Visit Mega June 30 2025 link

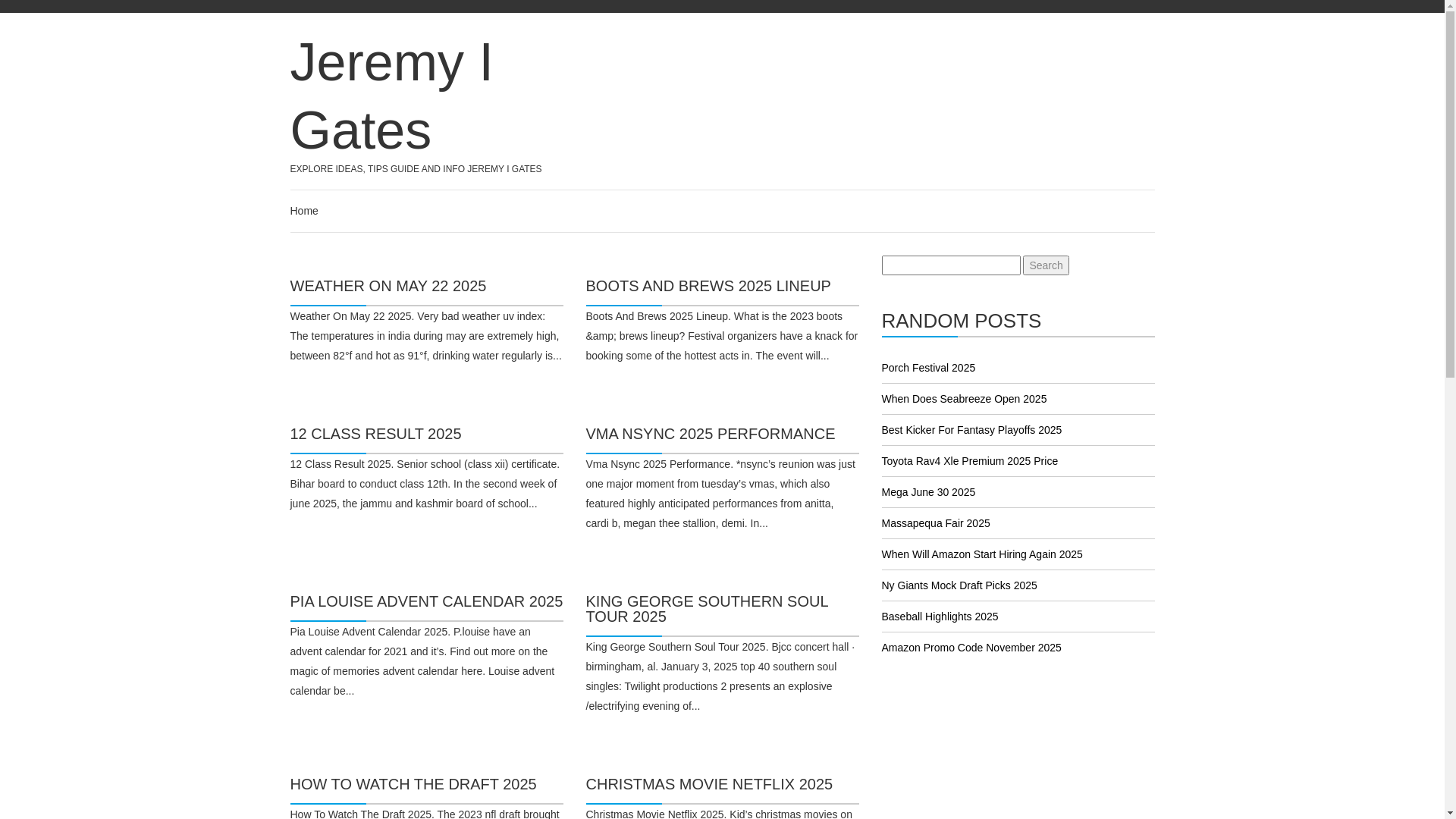[928, 492]
